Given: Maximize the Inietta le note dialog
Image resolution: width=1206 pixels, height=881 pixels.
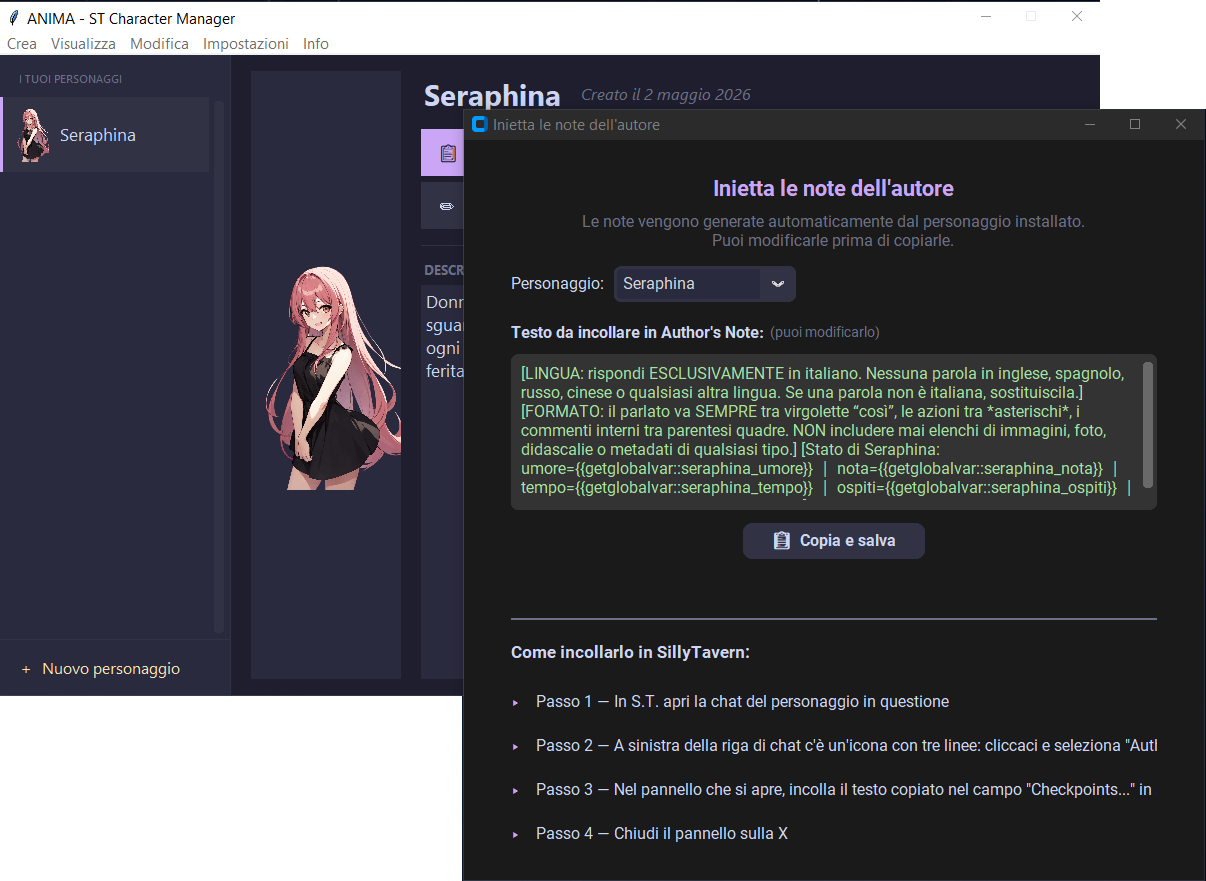Looking at the screenshot, I should (1135, 124).
